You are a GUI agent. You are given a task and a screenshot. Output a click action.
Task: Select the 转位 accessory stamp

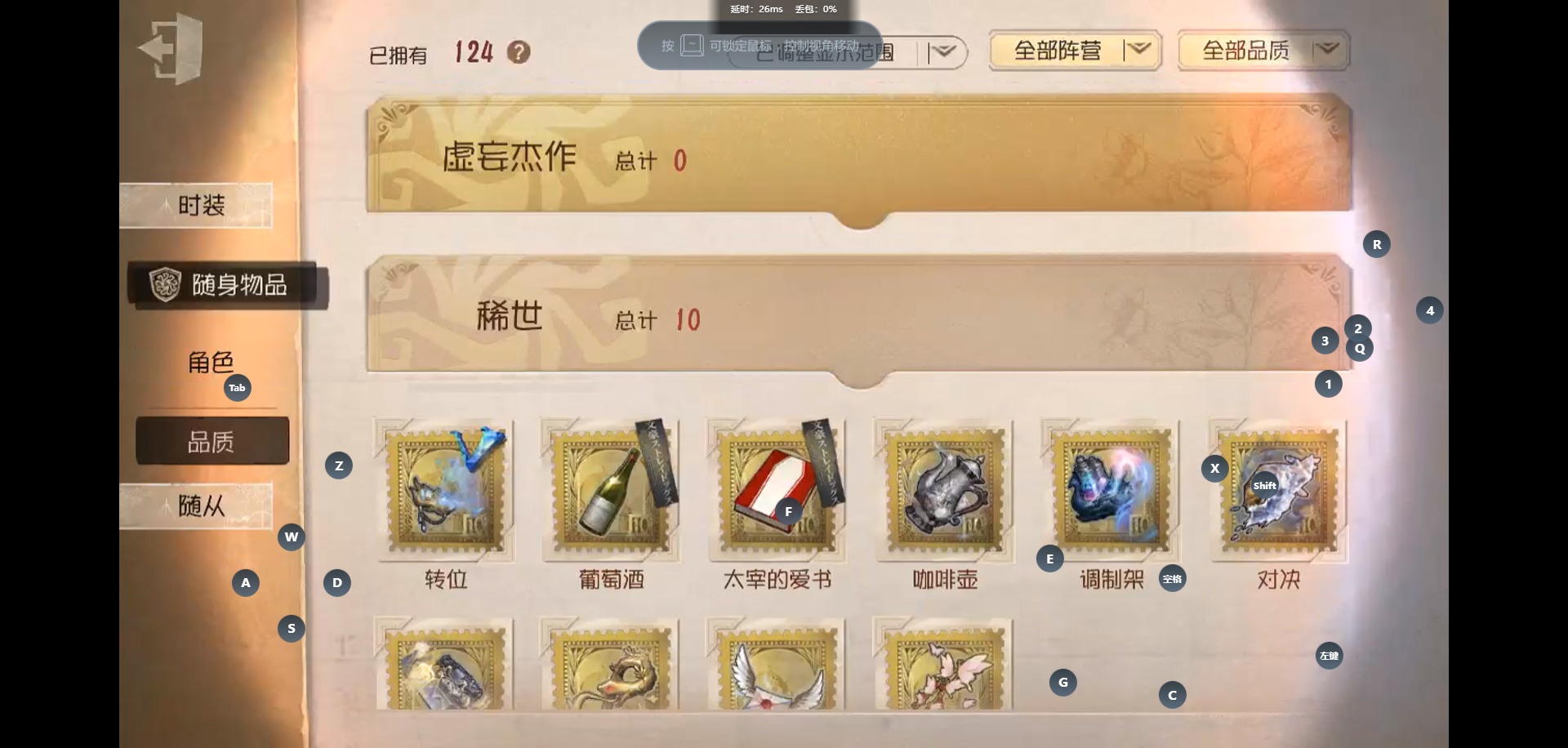[x=445, y=490]
